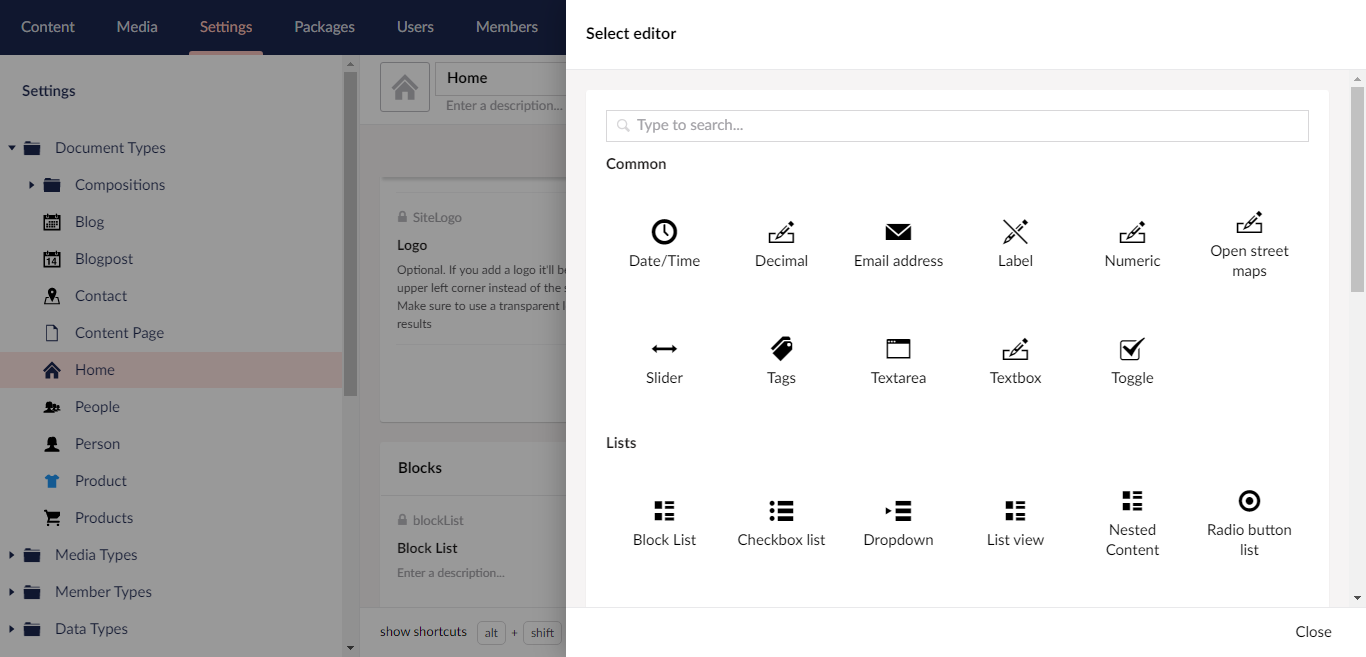Select the Dropdown editor icon

click(x=898, y=511)
